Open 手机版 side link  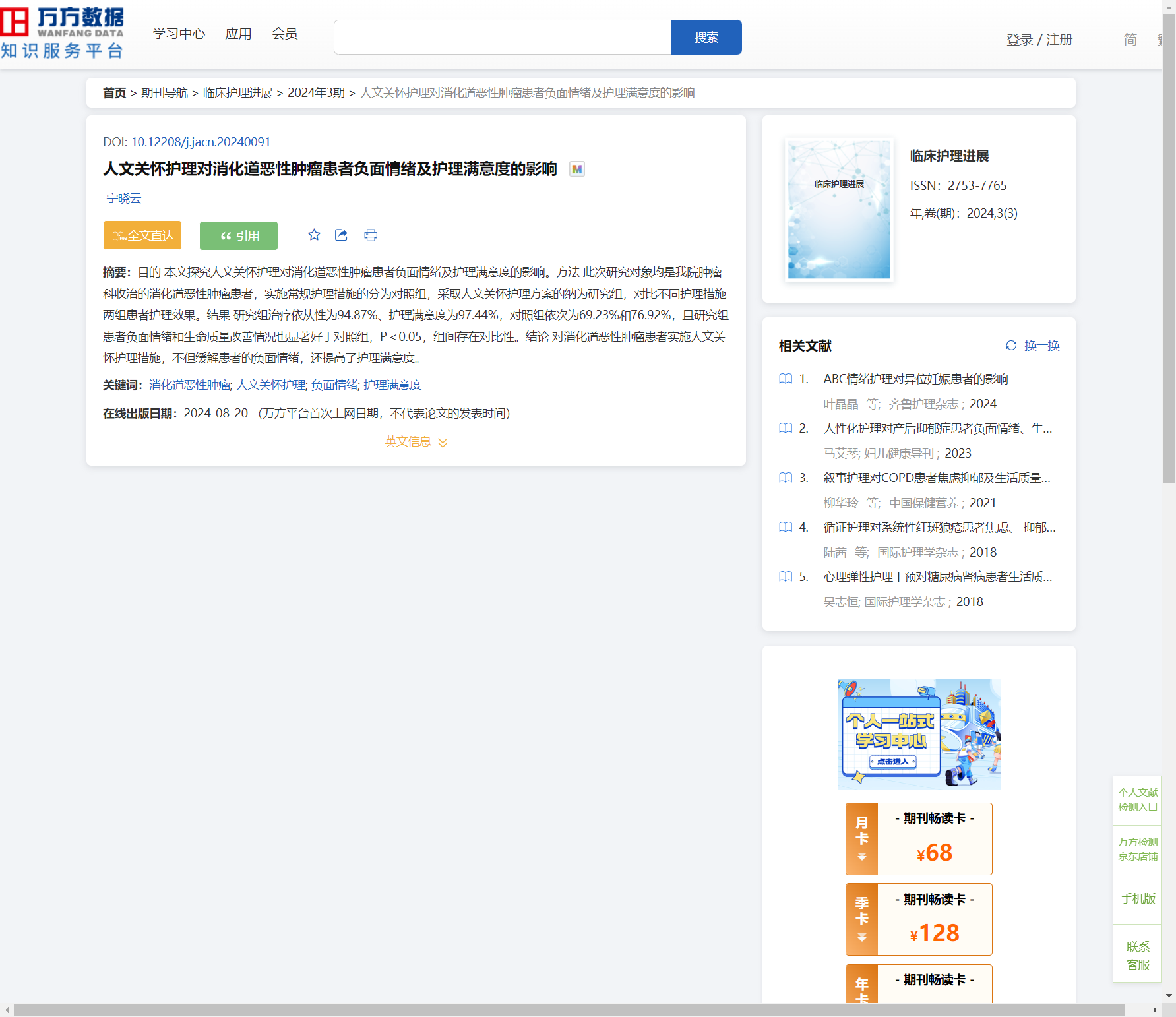pyautogui.click(x=1138, y=898)
